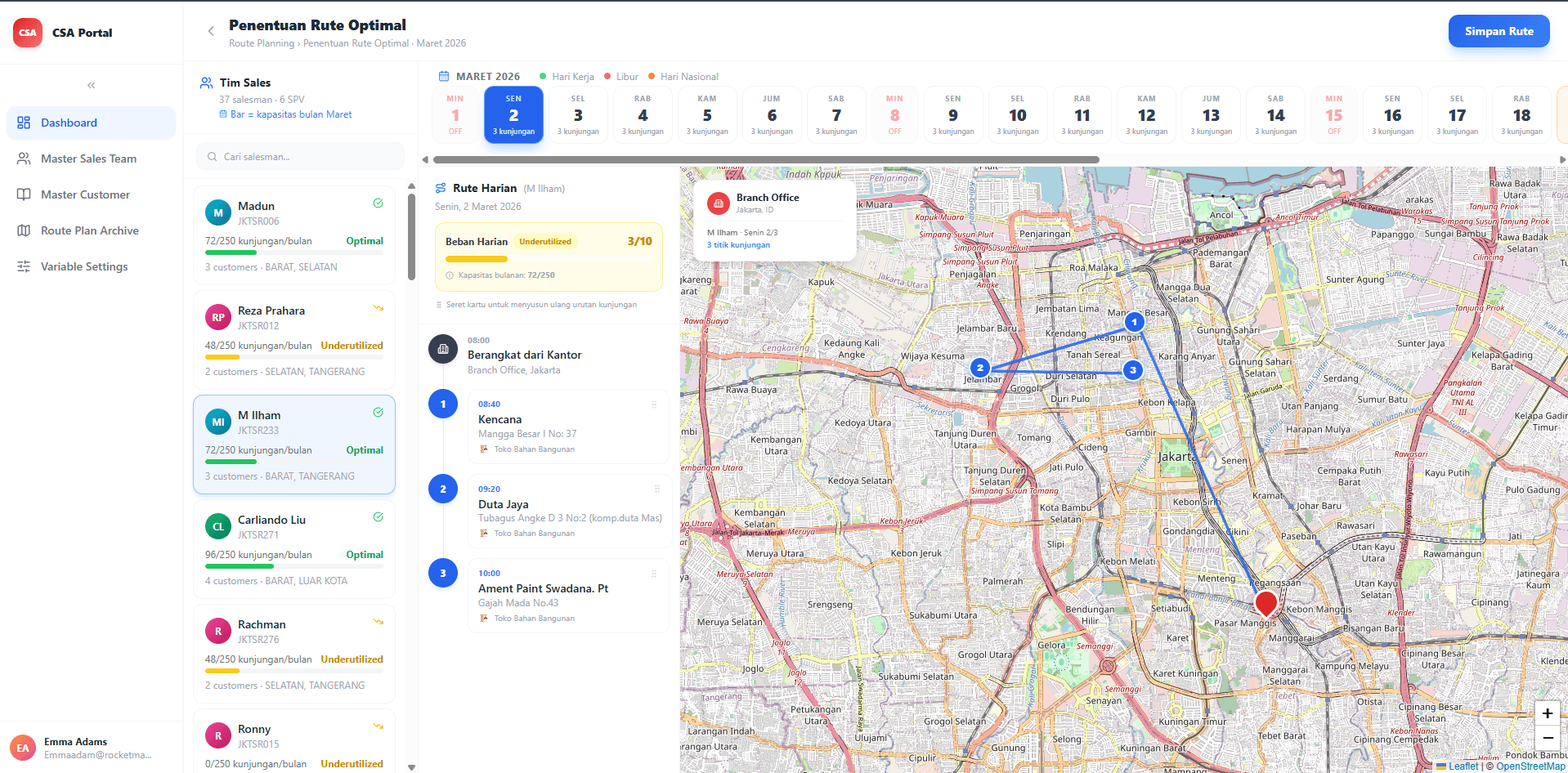Open Ament Paint Swadana visit card
The height and width of the screenshot is (773, 1568).
point(569,596)
